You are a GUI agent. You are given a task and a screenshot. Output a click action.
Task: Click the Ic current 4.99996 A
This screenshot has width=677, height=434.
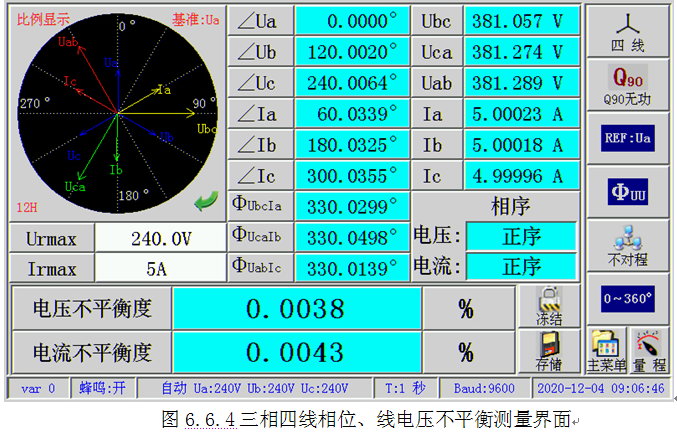[x=522, y=176]
